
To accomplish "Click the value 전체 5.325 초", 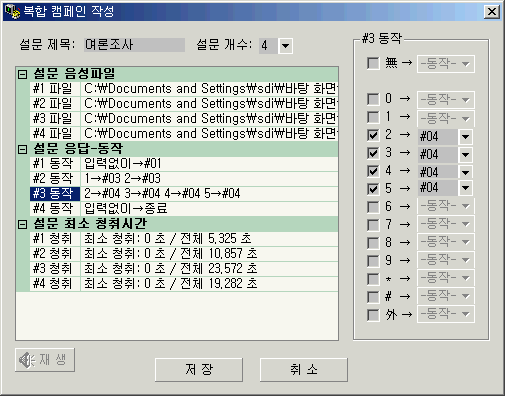I will (216, 239).
